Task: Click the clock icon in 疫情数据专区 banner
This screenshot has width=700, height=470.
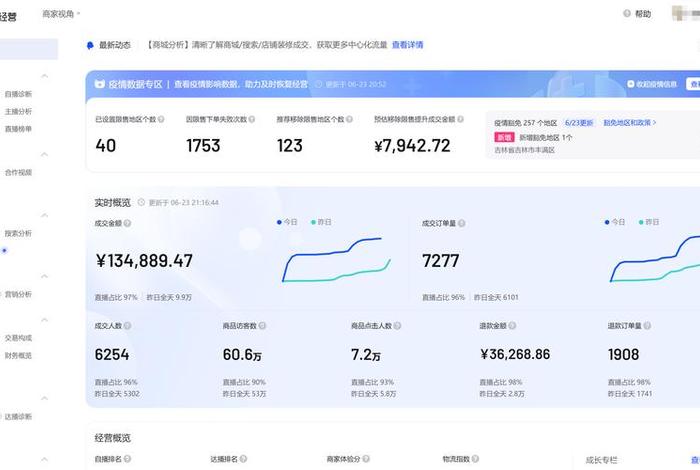Action: [318, 84]
